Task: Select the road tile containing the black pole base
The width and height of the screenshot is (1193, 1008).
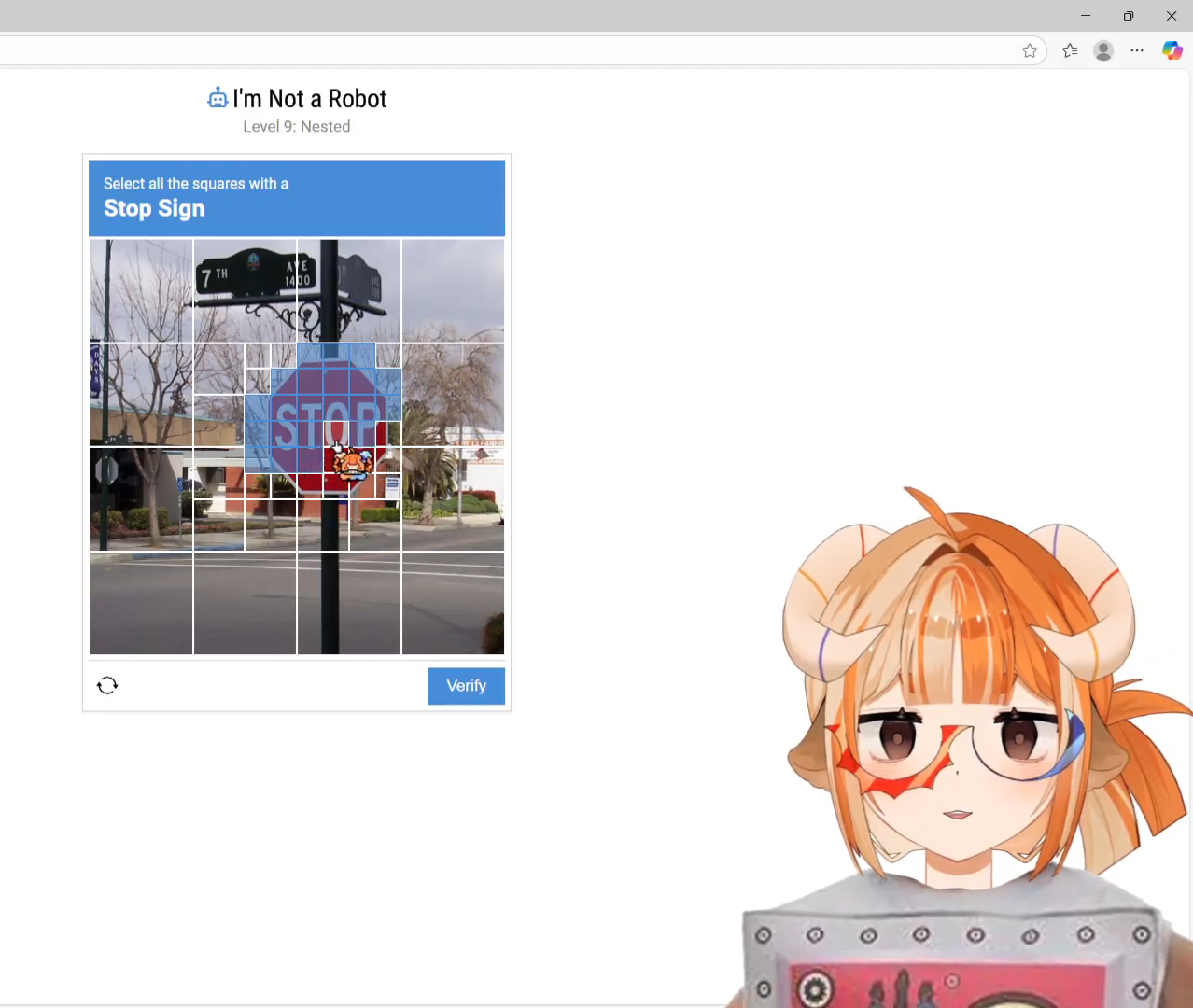Action: tap(349, 603)
